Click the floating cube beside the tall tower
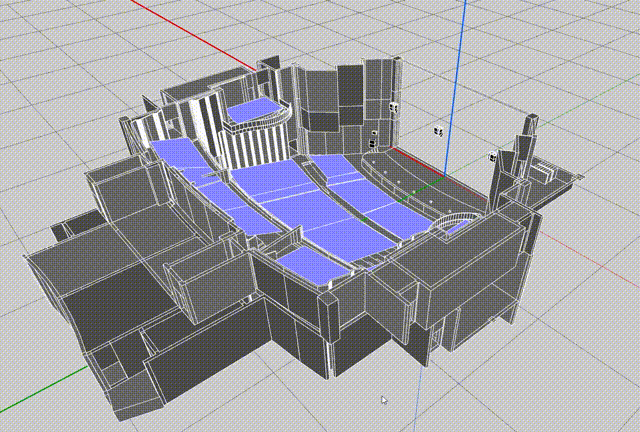Image resolution: width=640 pixels, height=432 pixels. 495,156
